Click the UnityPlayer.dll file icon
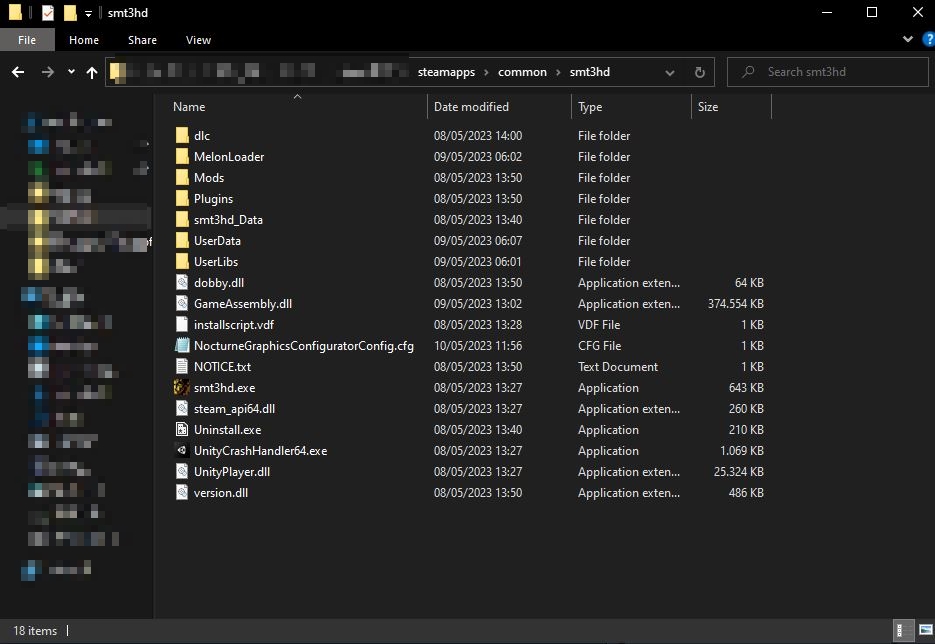 [x=182, y=471]
